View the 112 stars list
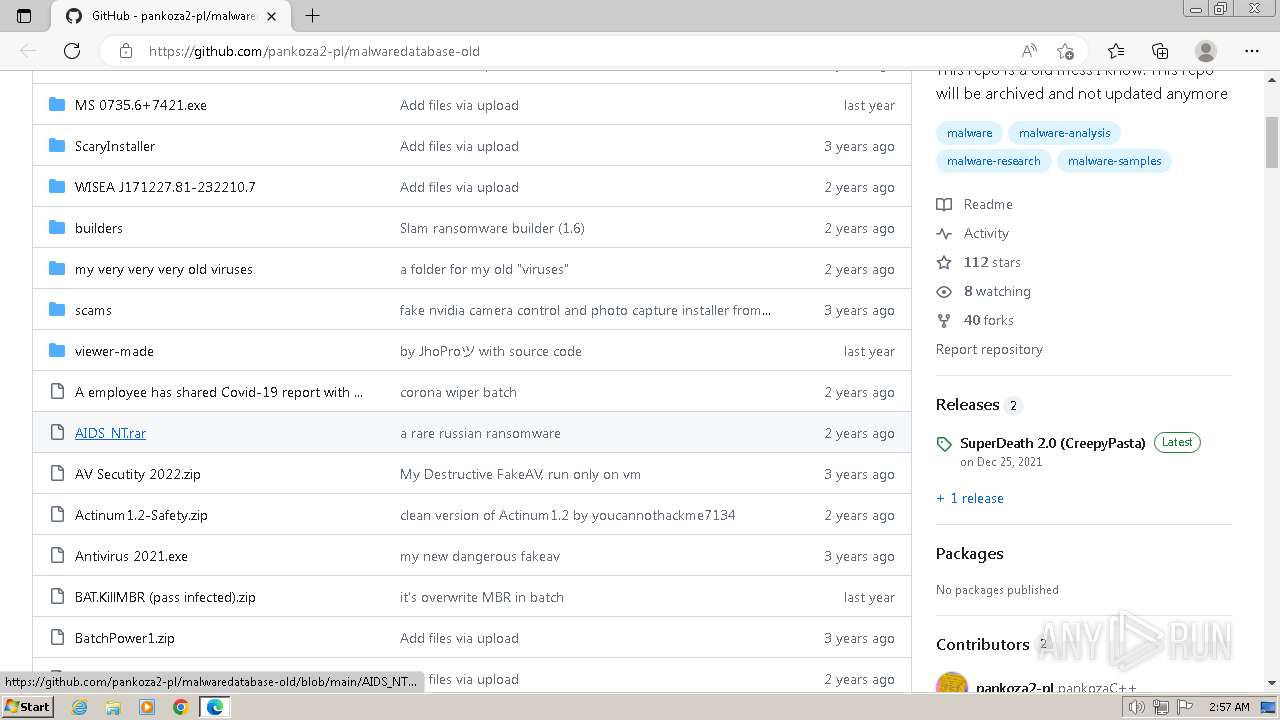 992,262
